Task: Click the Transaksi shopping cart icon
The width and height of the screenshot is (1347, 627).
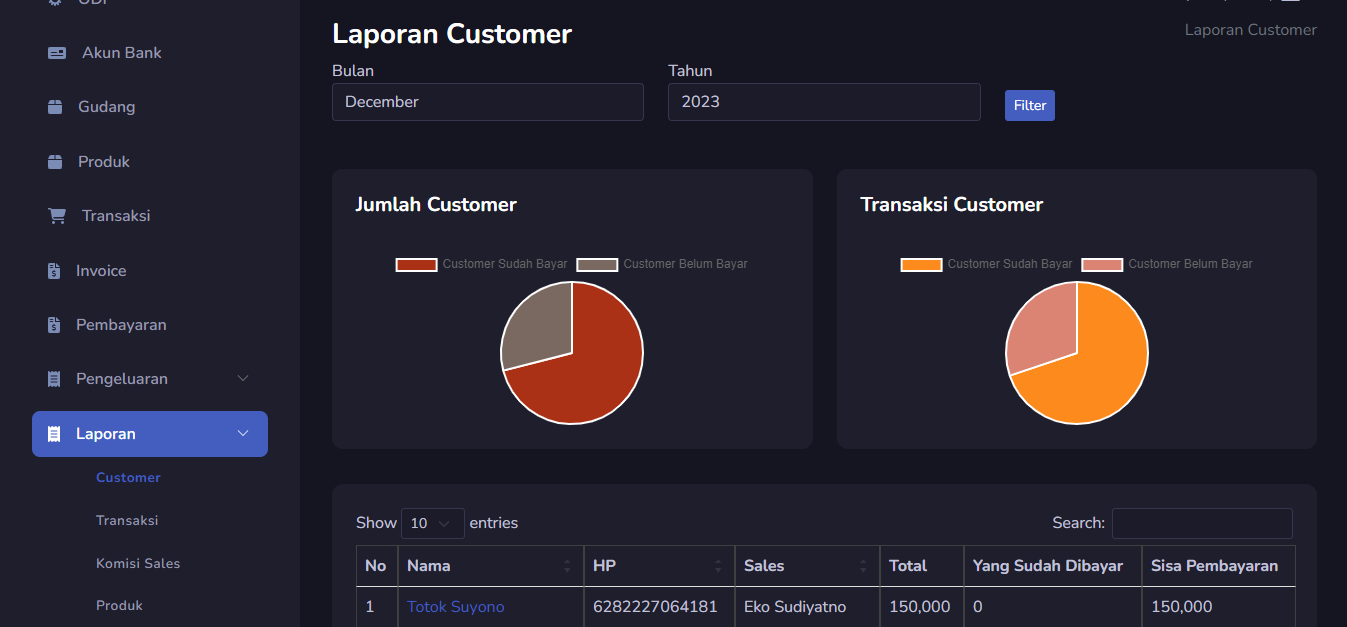Action: pyautogui.click(x=57, y=216)
